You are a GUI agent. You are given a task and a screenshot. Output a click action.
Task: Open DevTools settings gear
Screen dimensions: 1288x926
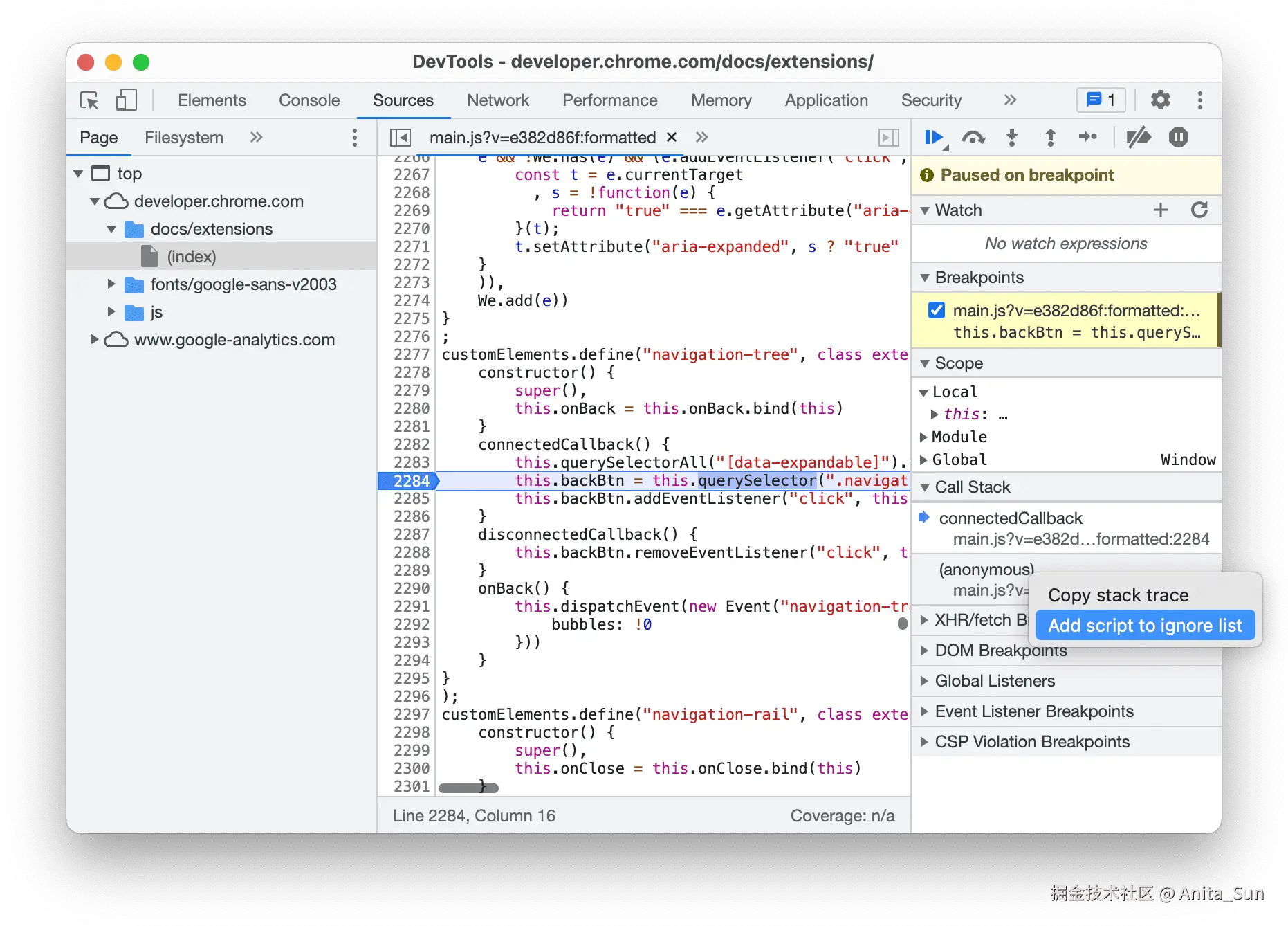coord(1160,100)
